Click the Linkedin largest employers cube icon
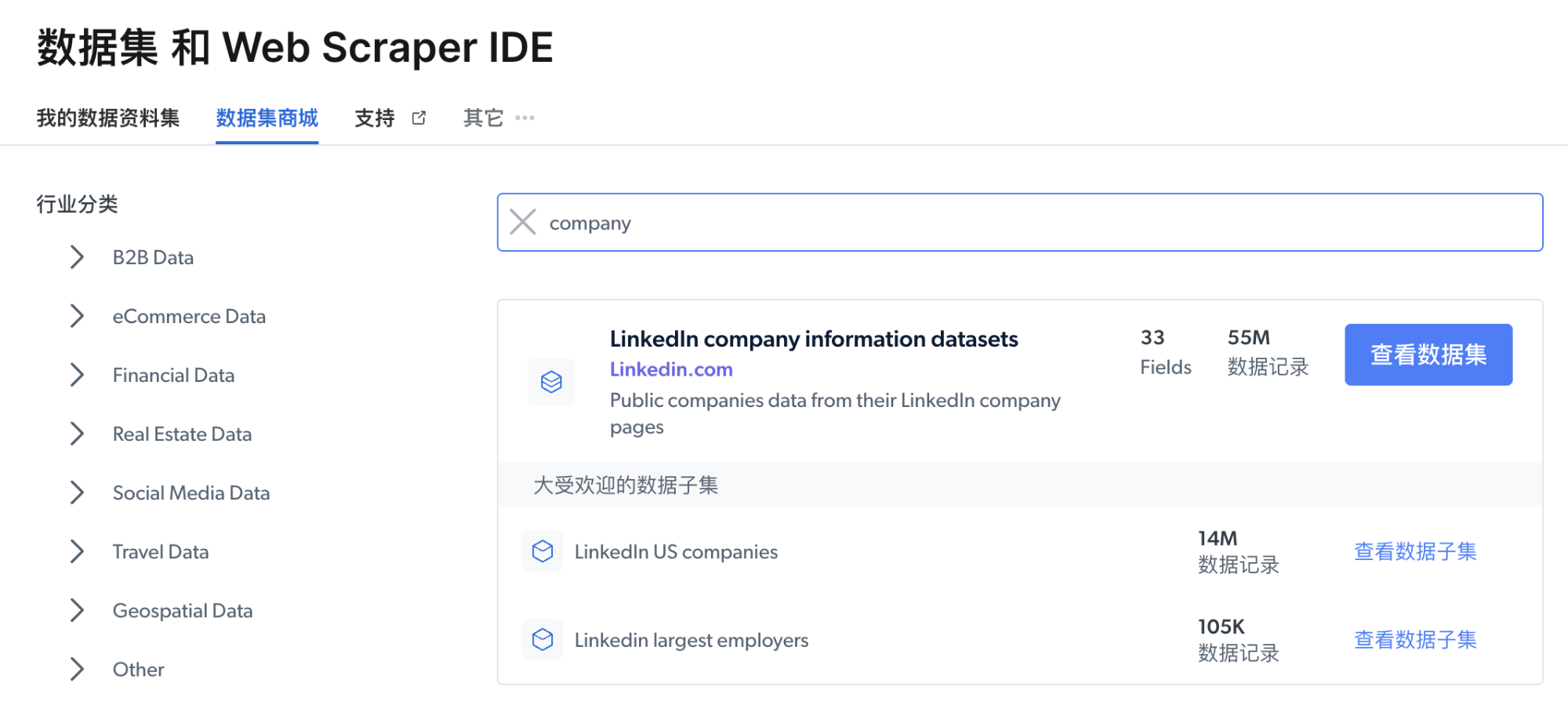 [x=543, y=640]
